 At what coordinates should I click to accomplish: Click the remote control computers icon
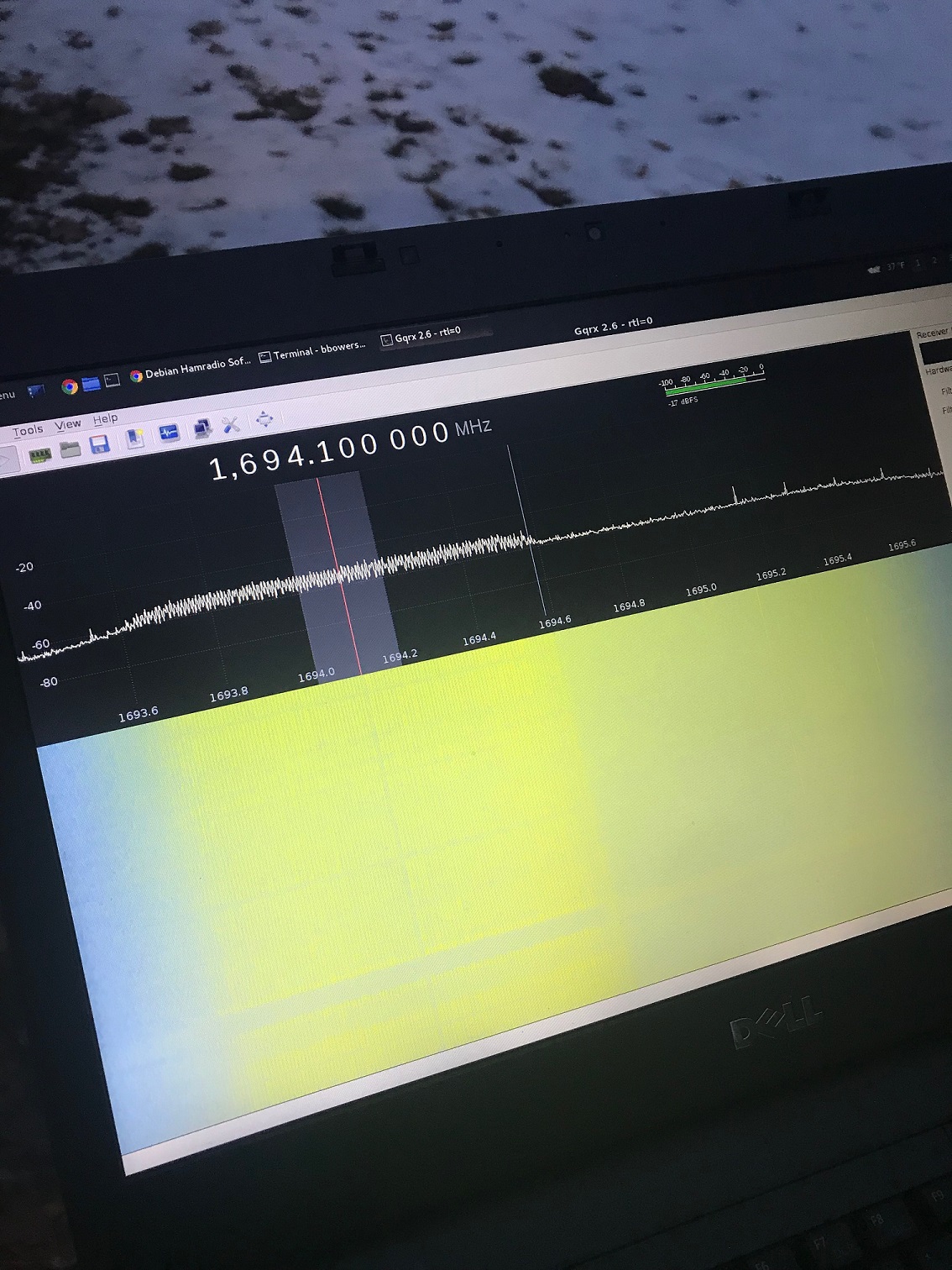pyautogui.click(x=201, y=428)
